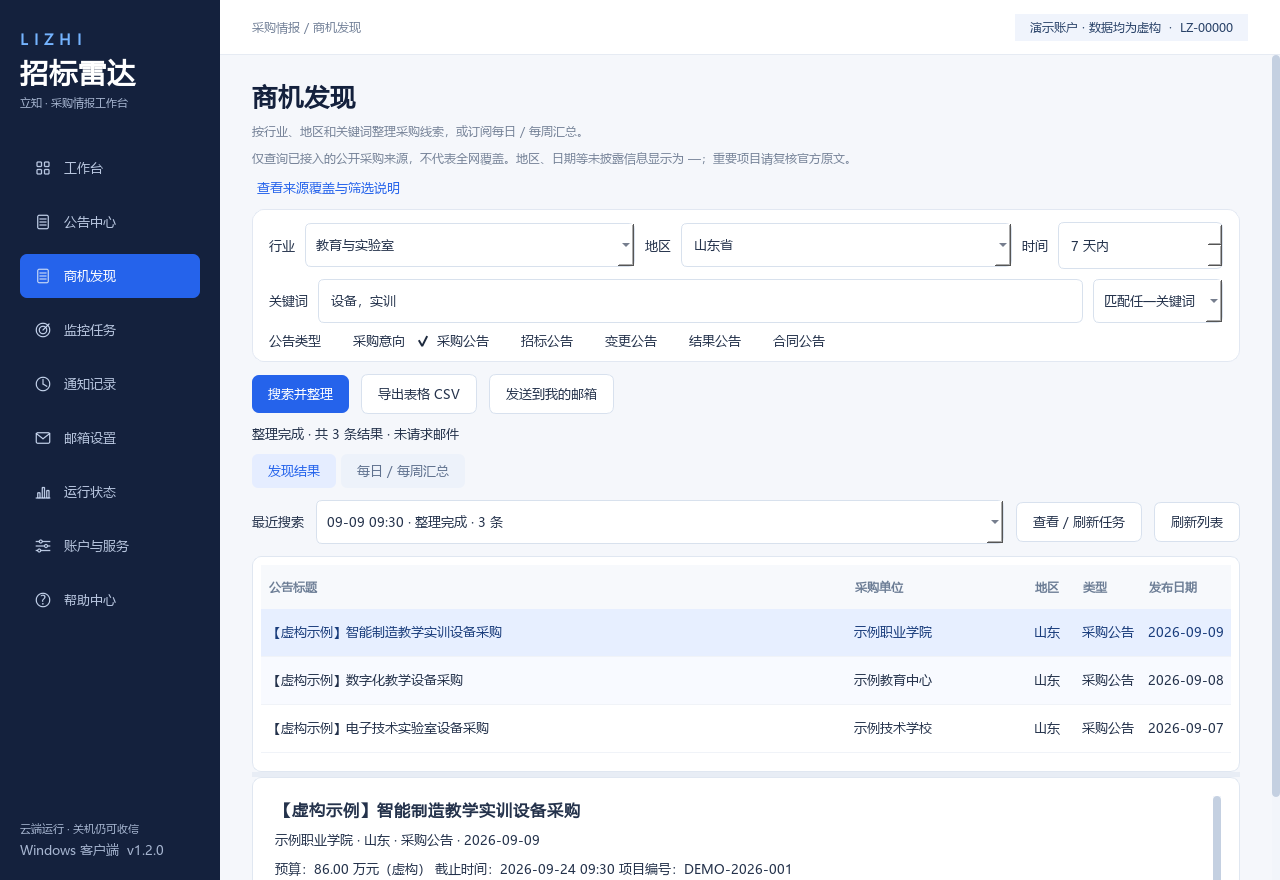The image size is (1280, 880).
Task: Click the detail panel vertical scrollbar
Action: [x=1217, y=838]
